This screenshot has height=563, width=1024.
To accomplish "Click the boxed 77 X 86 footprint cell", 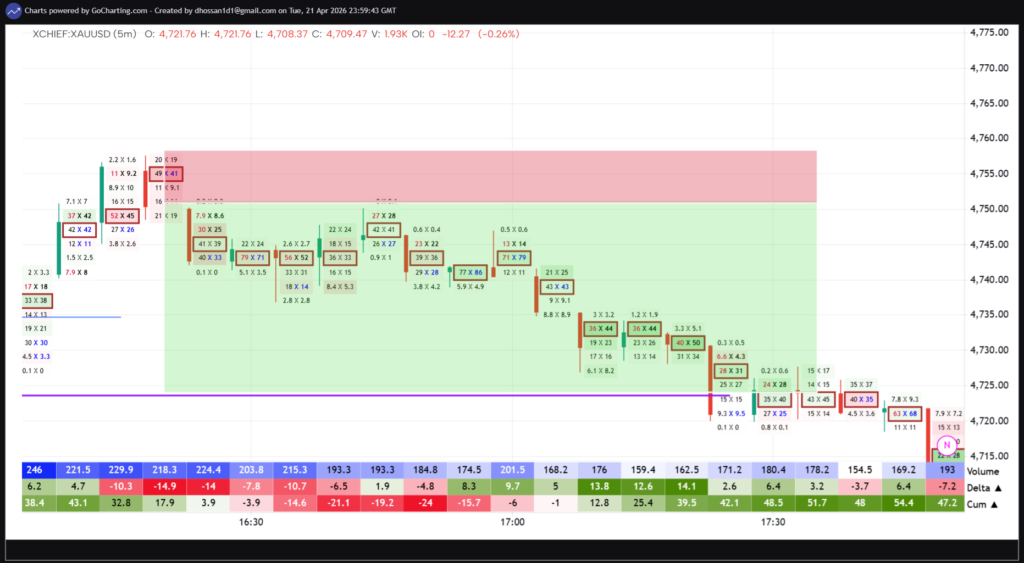I will coord(470,272).
